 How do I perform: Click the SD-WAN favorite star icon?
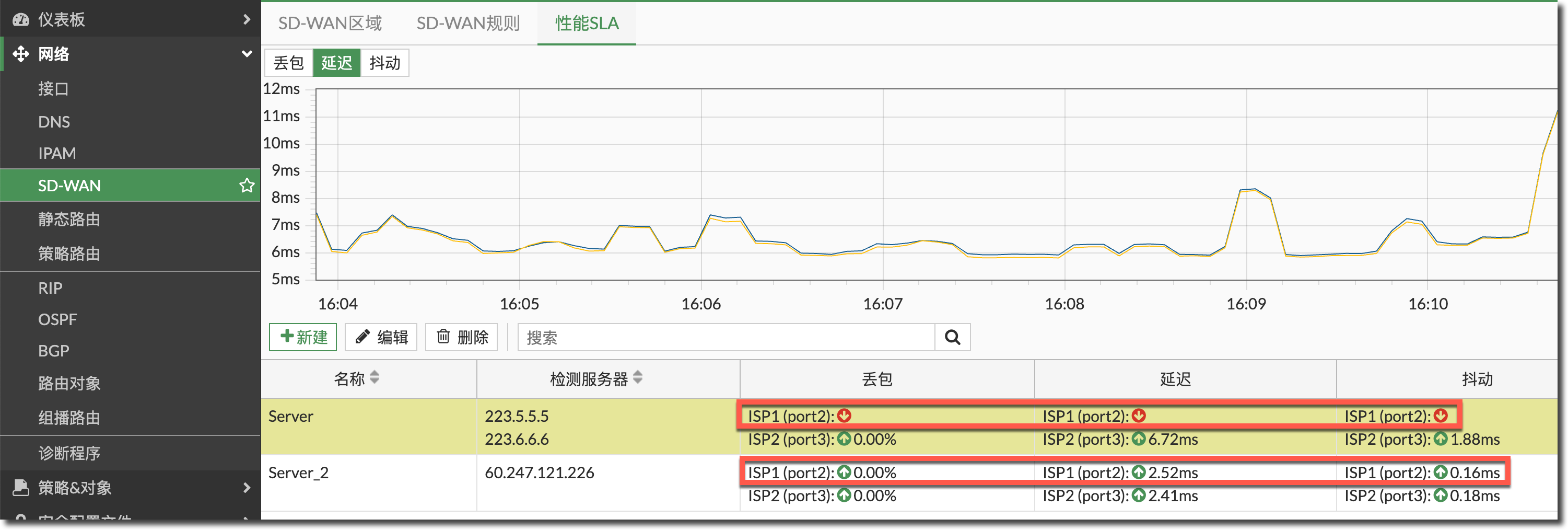(x=247, y=185)
